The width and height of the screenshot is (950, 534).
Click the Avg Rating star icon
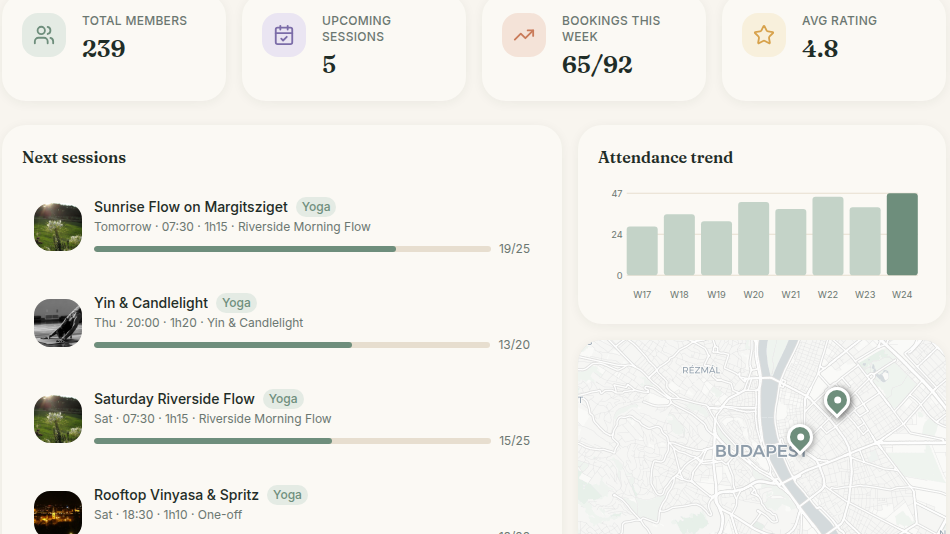pyautogui.click(x=763, y=35)
